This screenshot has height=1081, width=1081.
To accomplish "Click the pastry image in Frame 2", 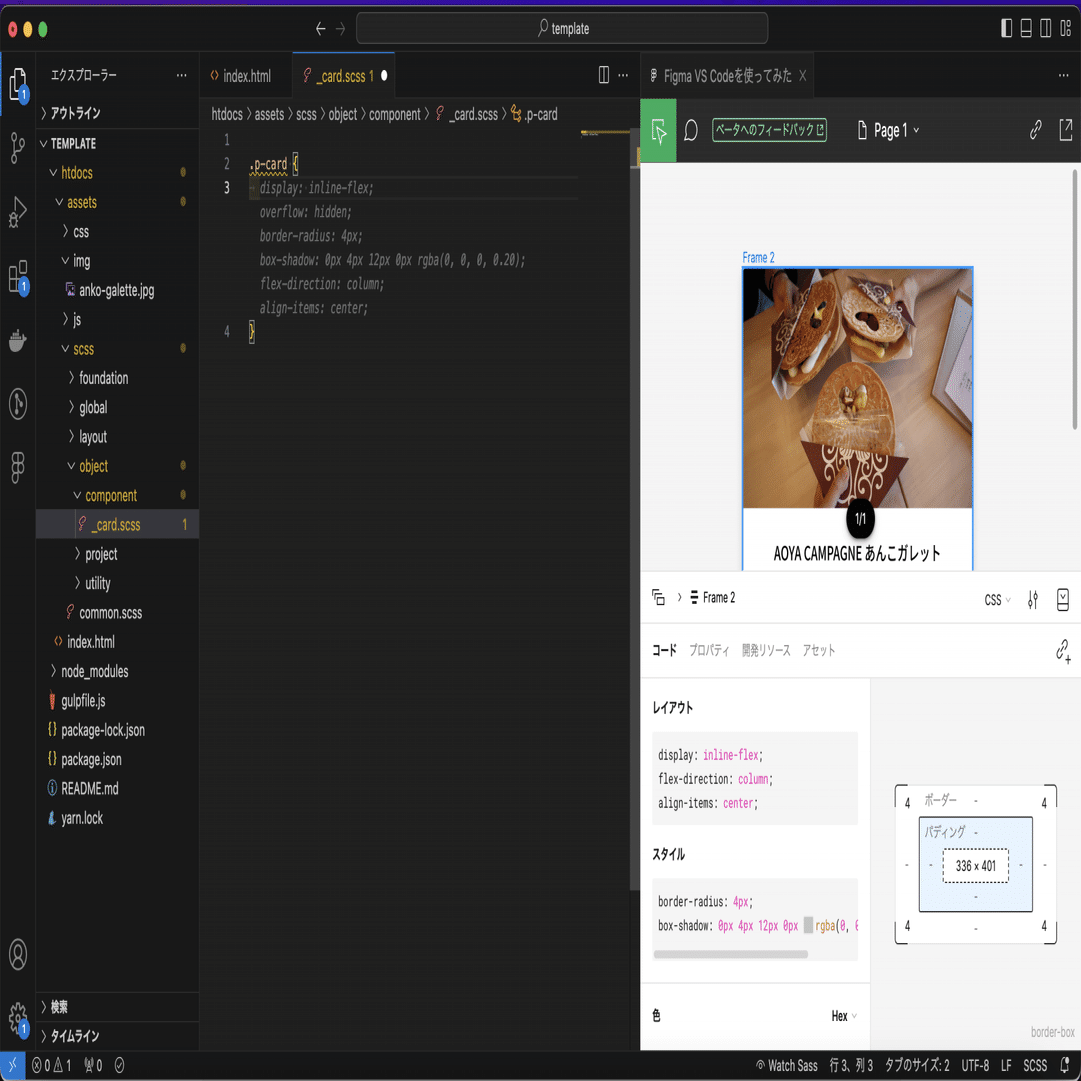I will point(857,388).
